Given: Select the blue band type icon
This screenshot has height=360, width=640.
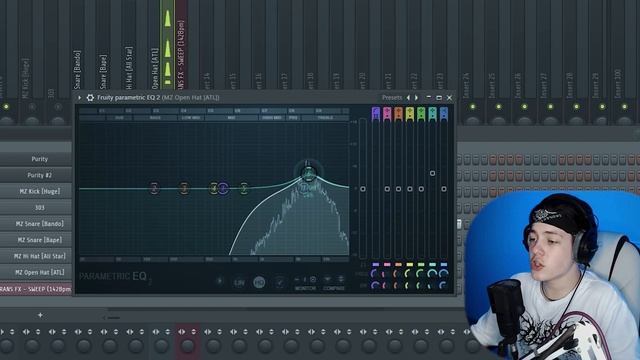Looking at the screenshot, I should [x=444, y=113].
